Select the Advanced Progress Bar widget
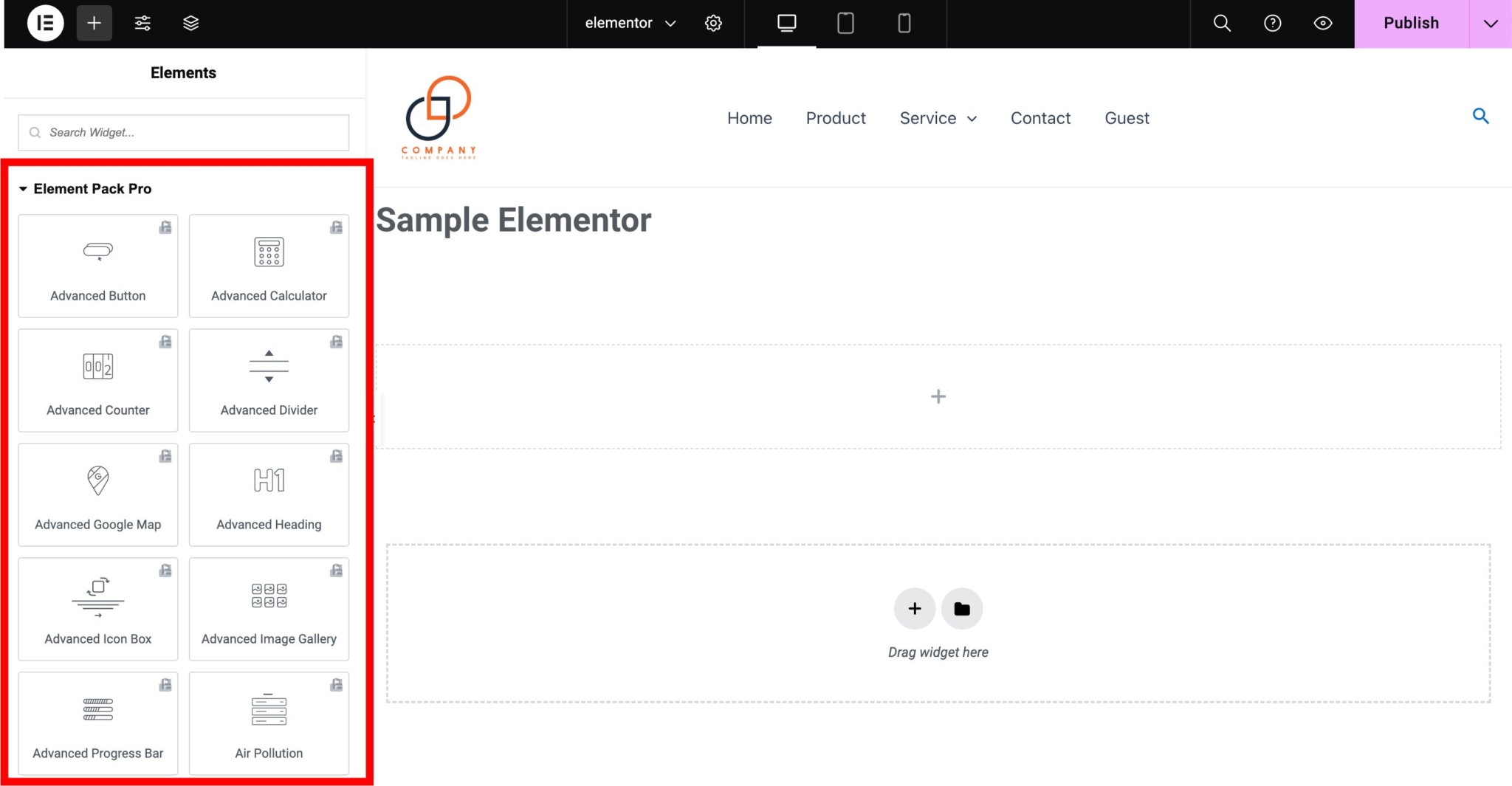1512x786 pixels. pos(98,723)
